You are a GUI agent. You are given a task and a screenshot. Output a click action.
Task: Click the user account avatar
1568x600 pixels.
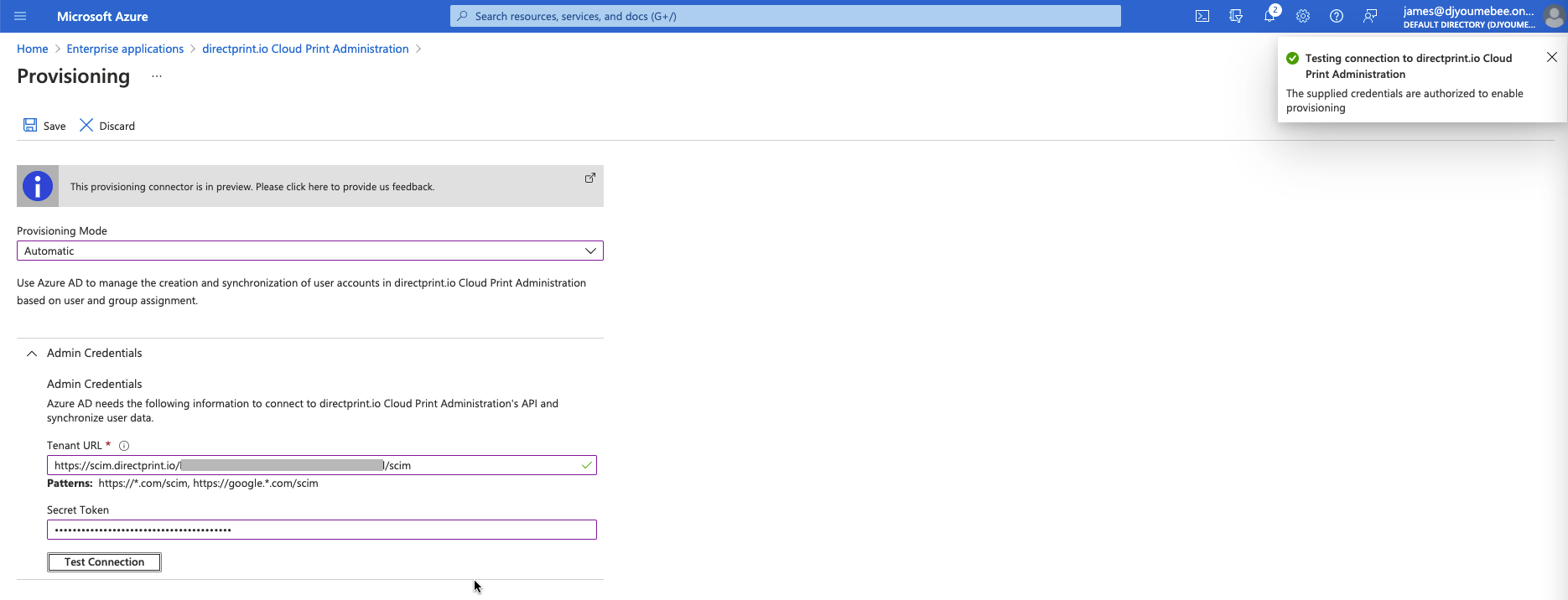tap(1554, 16)
